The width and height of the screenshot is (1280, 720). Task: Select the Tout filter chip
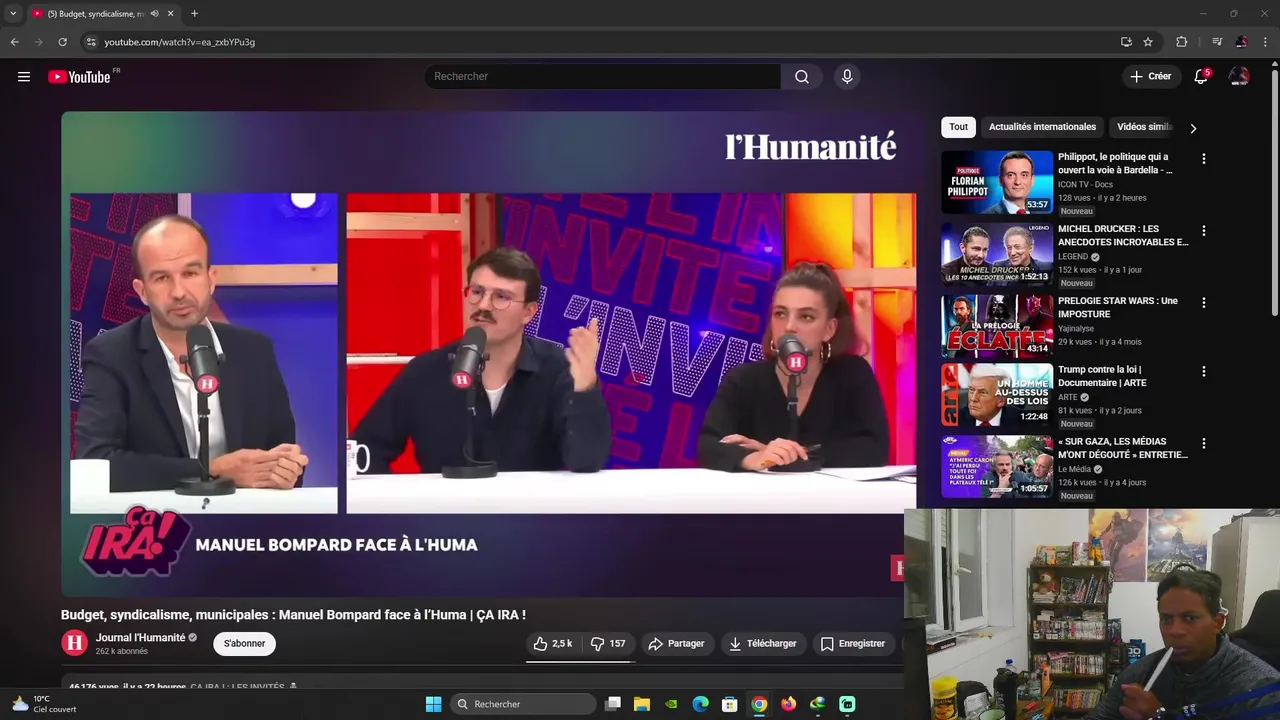point(958,127)
